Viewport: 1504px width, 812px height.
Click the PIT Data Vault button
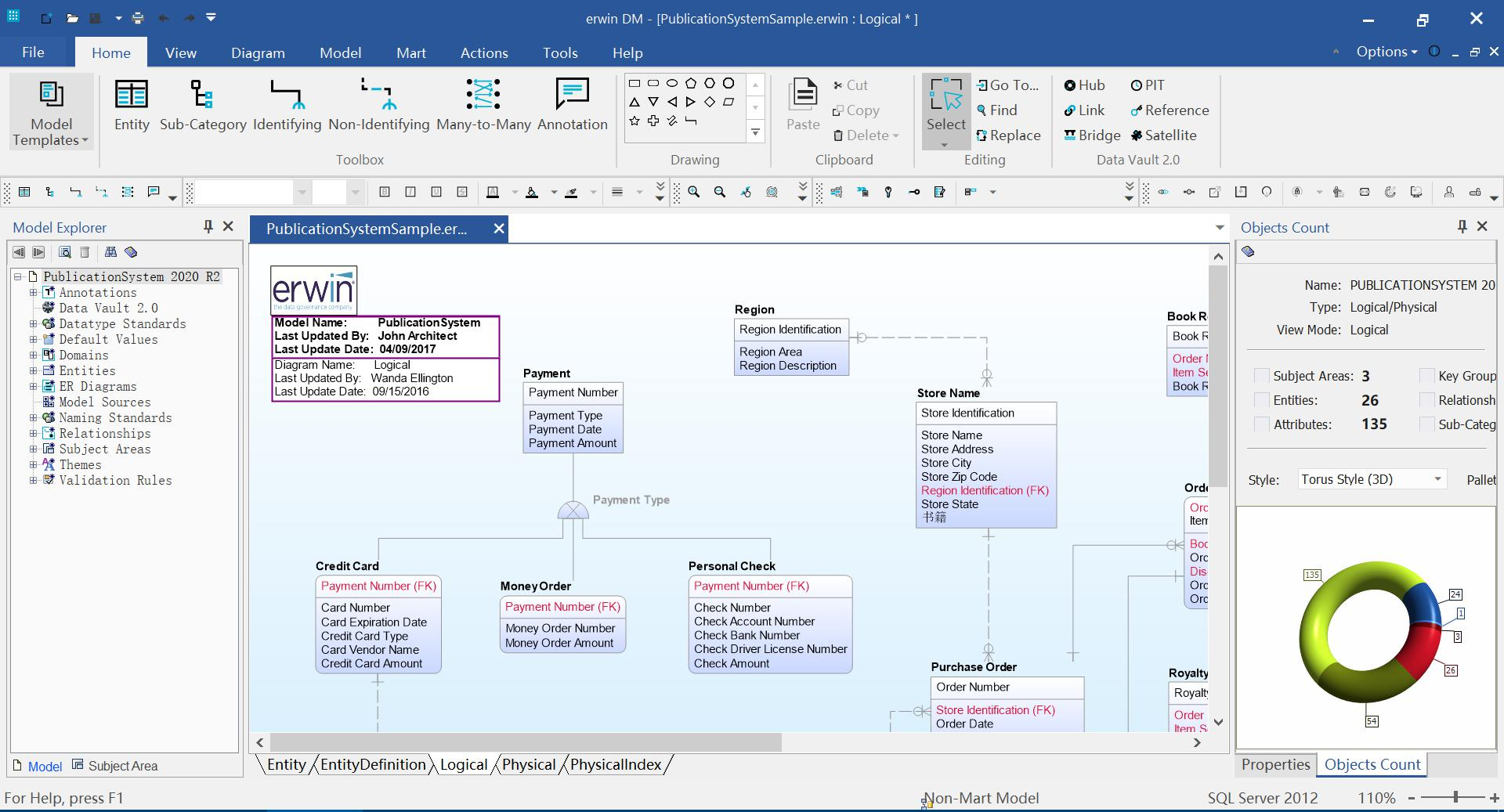[1148, 85]
